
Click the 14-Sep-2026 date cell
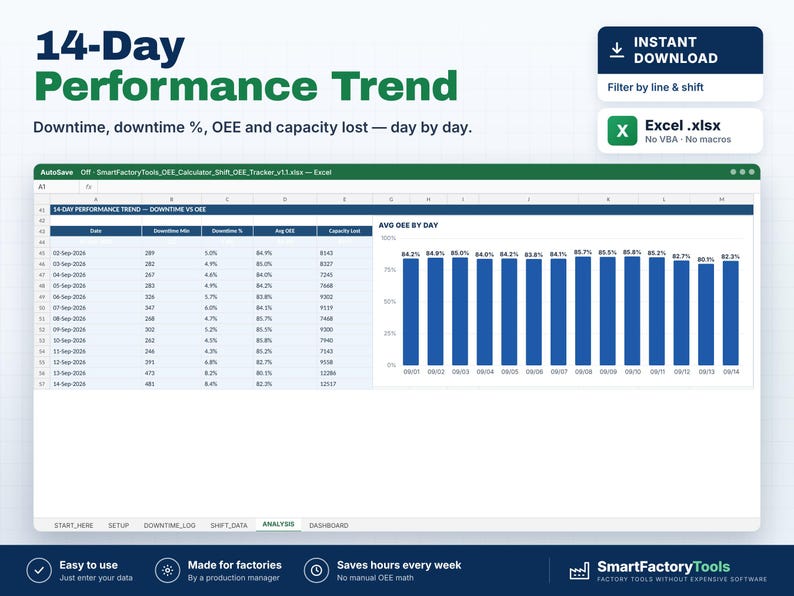coord(96,384)
